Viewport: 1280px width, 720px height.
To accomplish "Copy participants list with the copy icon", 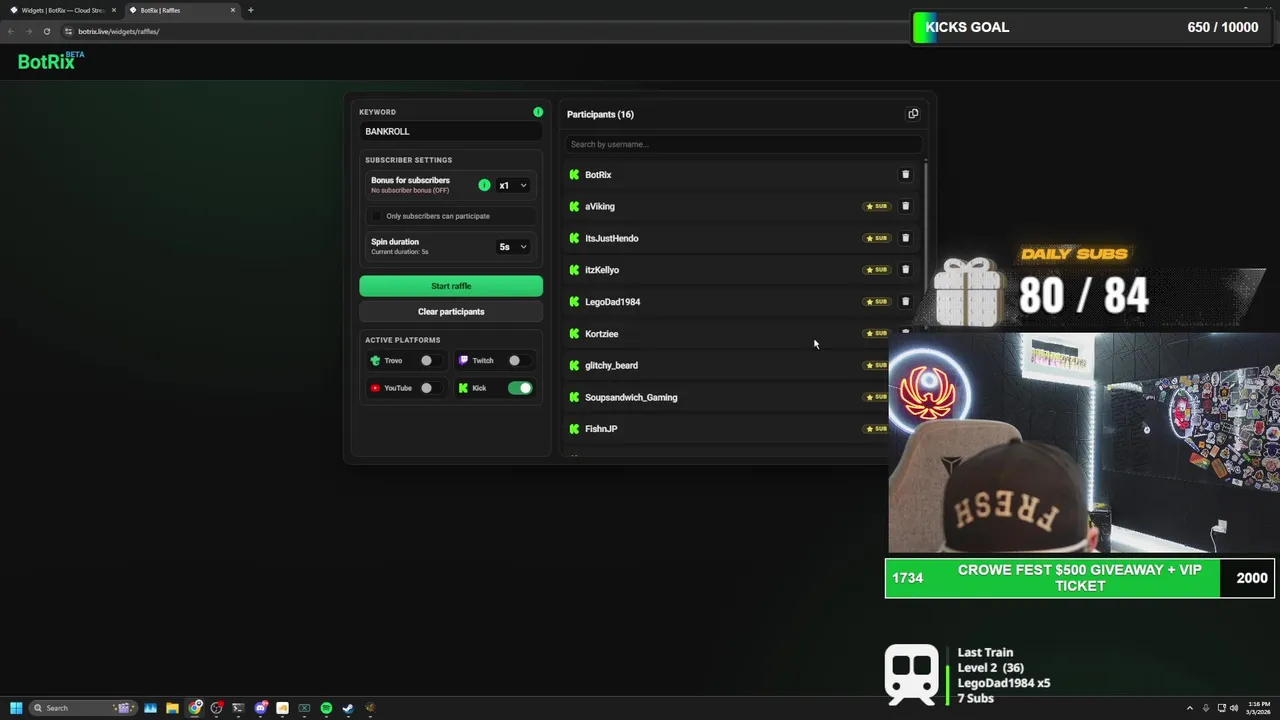I will [913, 114].
